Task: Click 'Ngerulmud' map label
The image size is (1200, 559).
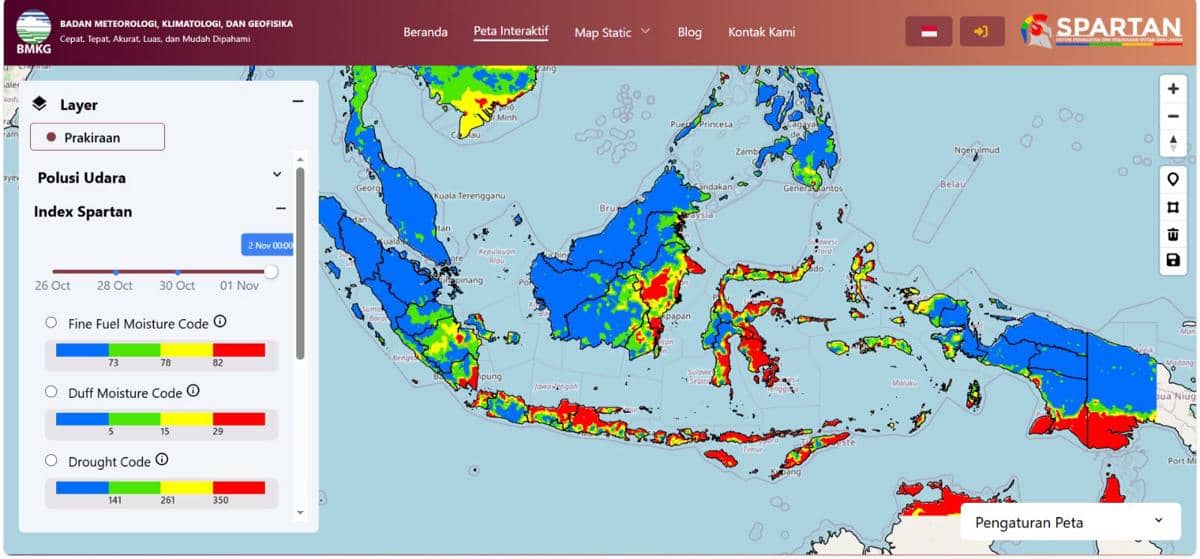Action: point(976,150)
